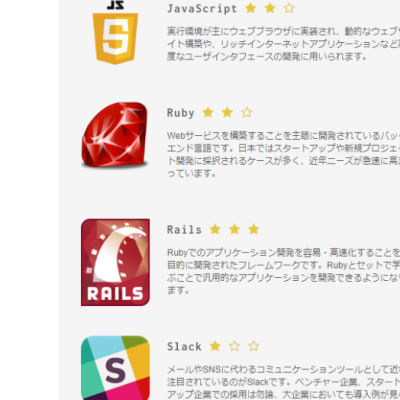This screenshot has height=400, width=400.
Task: Click the third empty star beside JavaScript
Action: coord(289,8)
